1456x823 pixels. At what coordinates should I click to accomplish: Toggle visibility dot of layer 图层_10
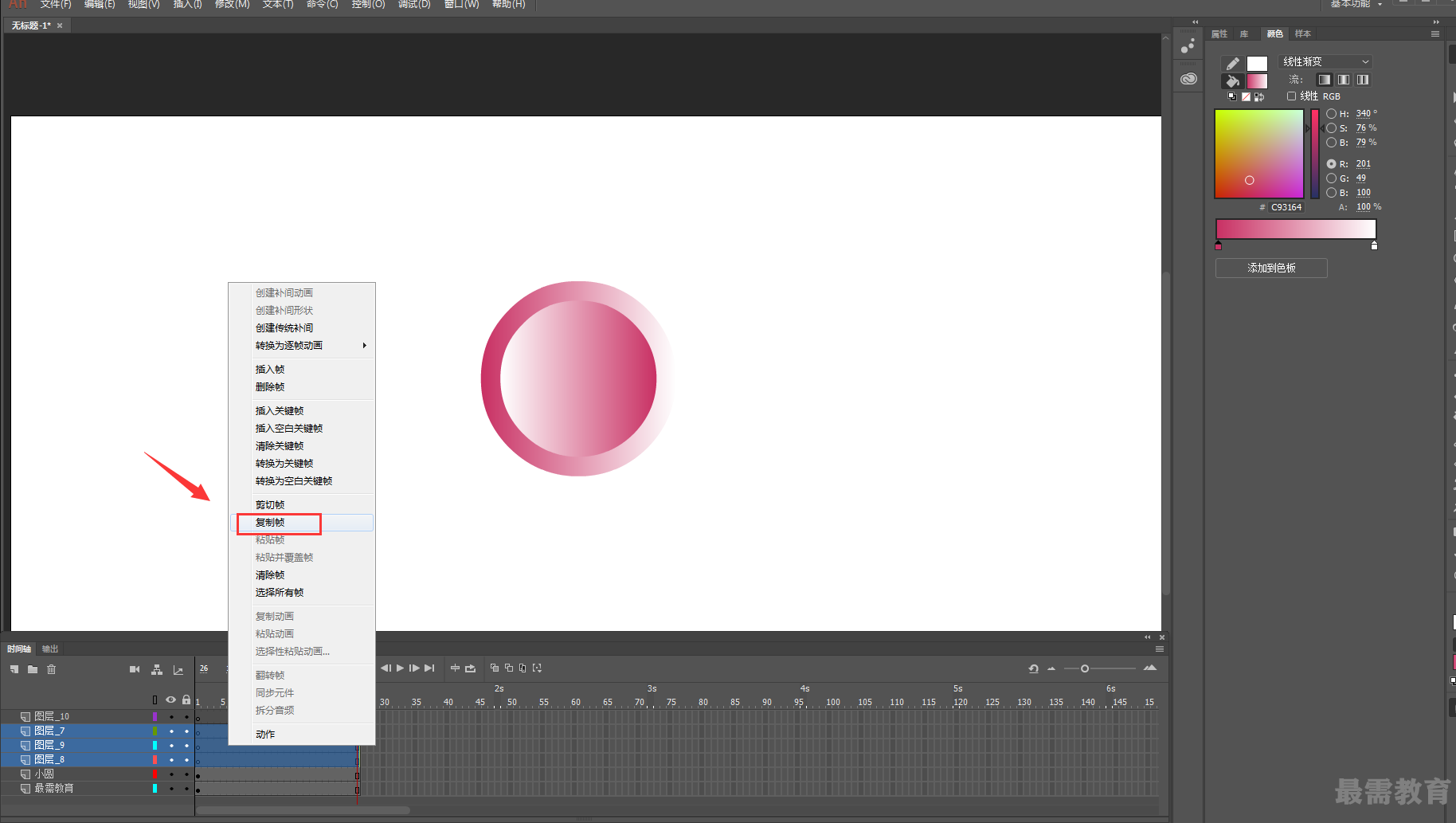[171, 717]
